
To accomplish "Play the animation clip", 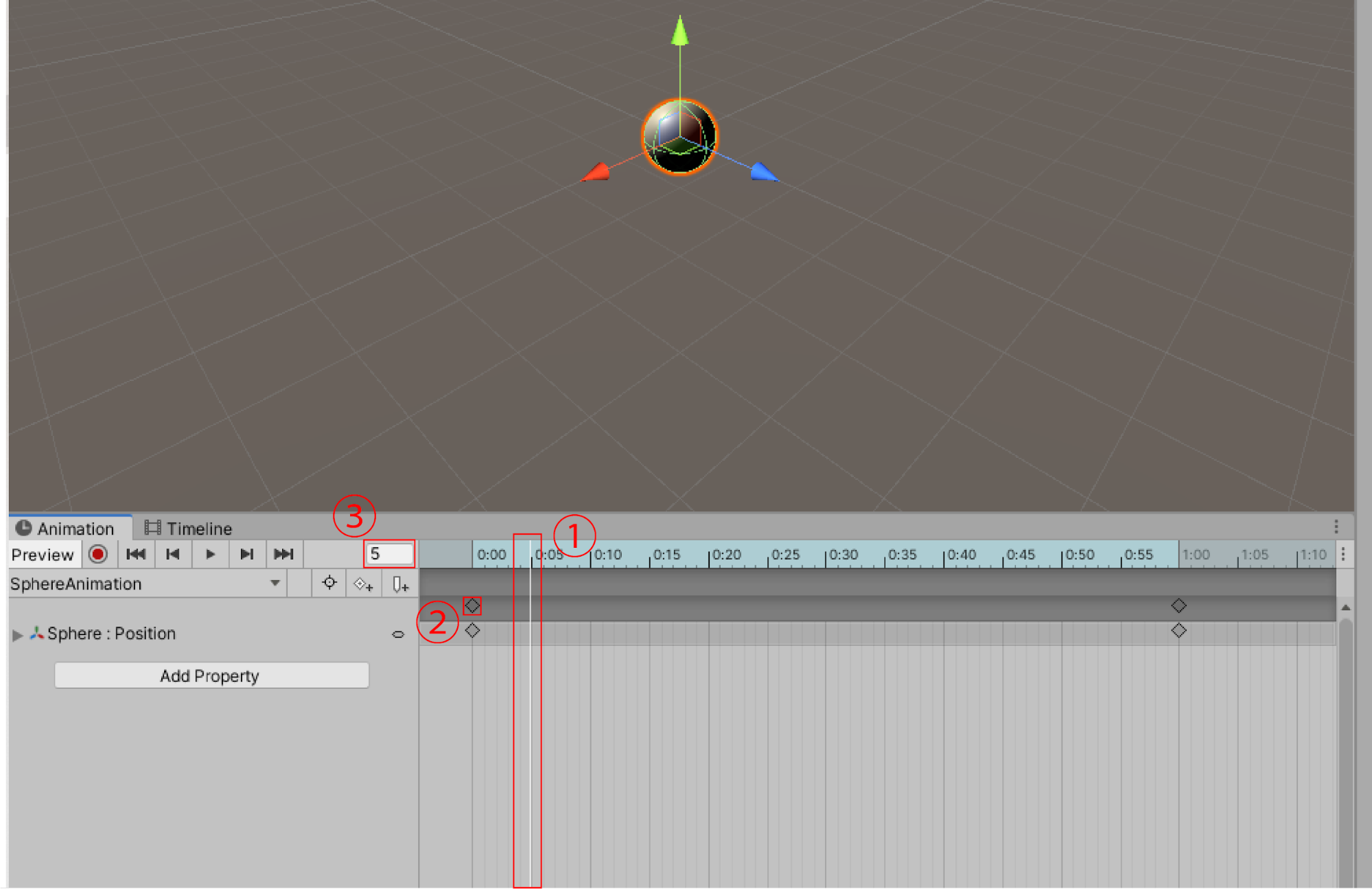I will [210, 554].
